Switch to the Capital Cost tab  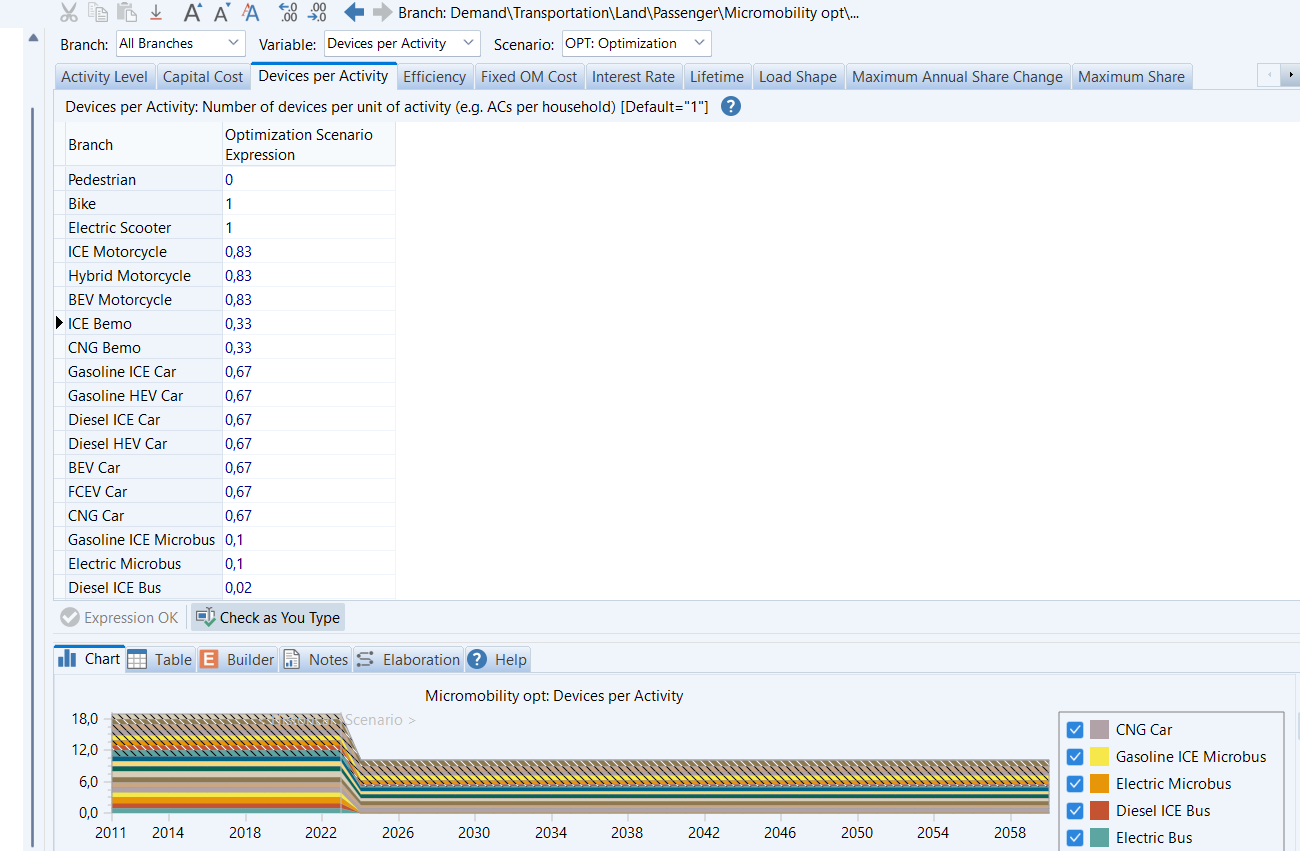point(203,77)
